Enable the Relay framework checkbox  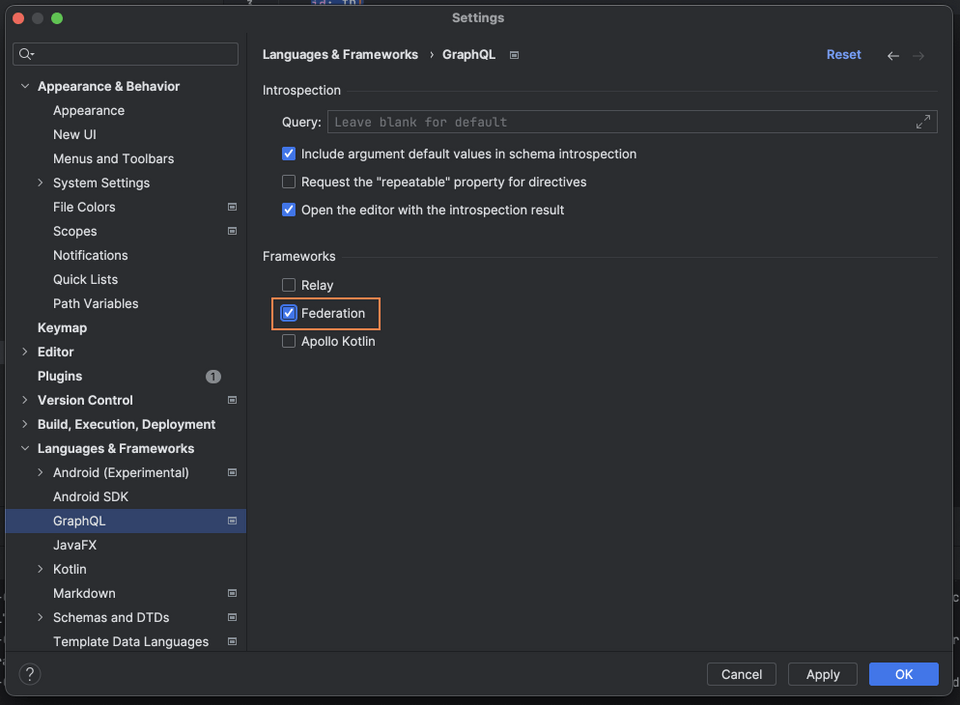tap(288, 285)
